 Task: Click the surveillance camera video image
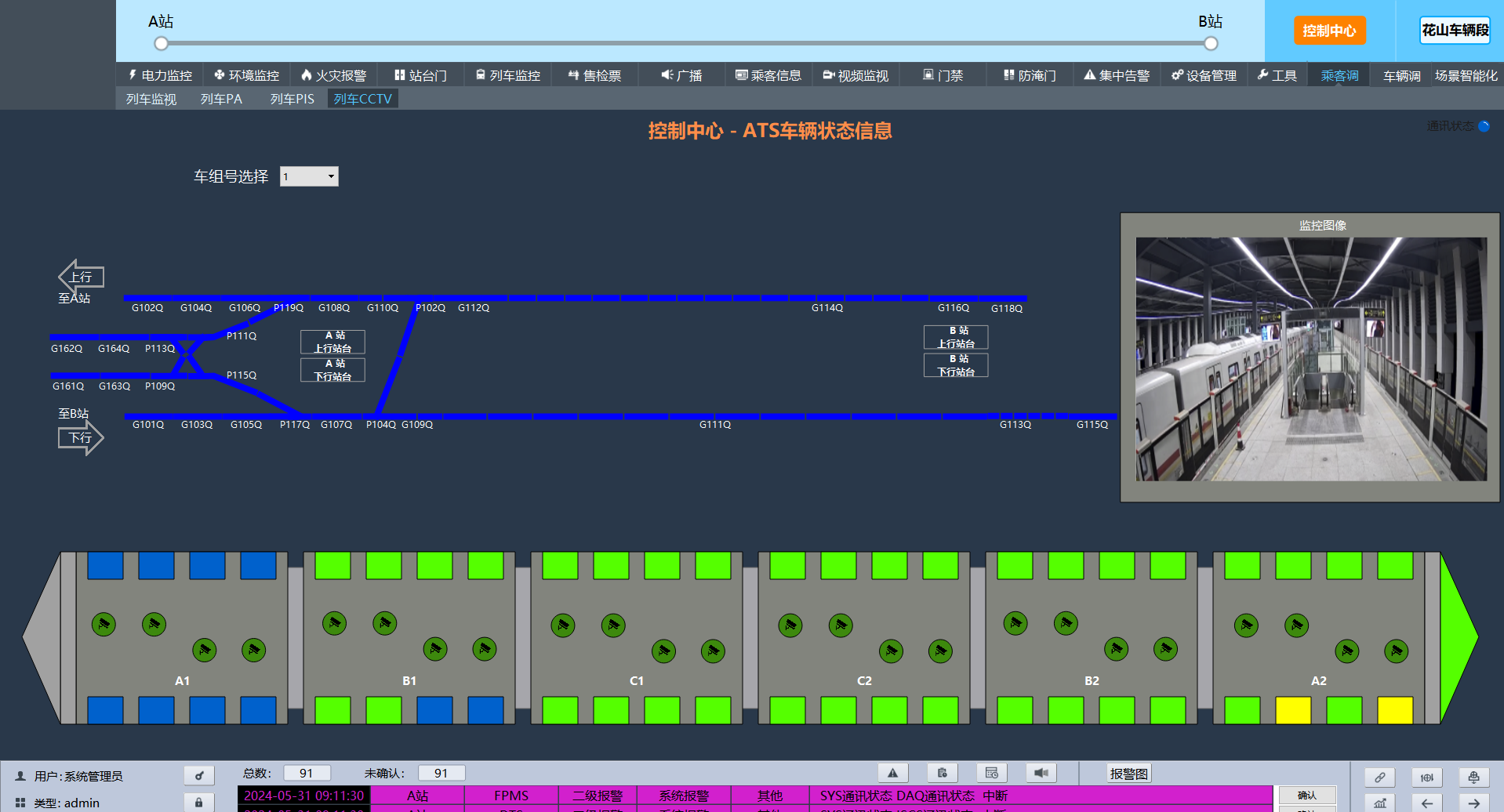pyautogui.click(x=1311, y=359)
